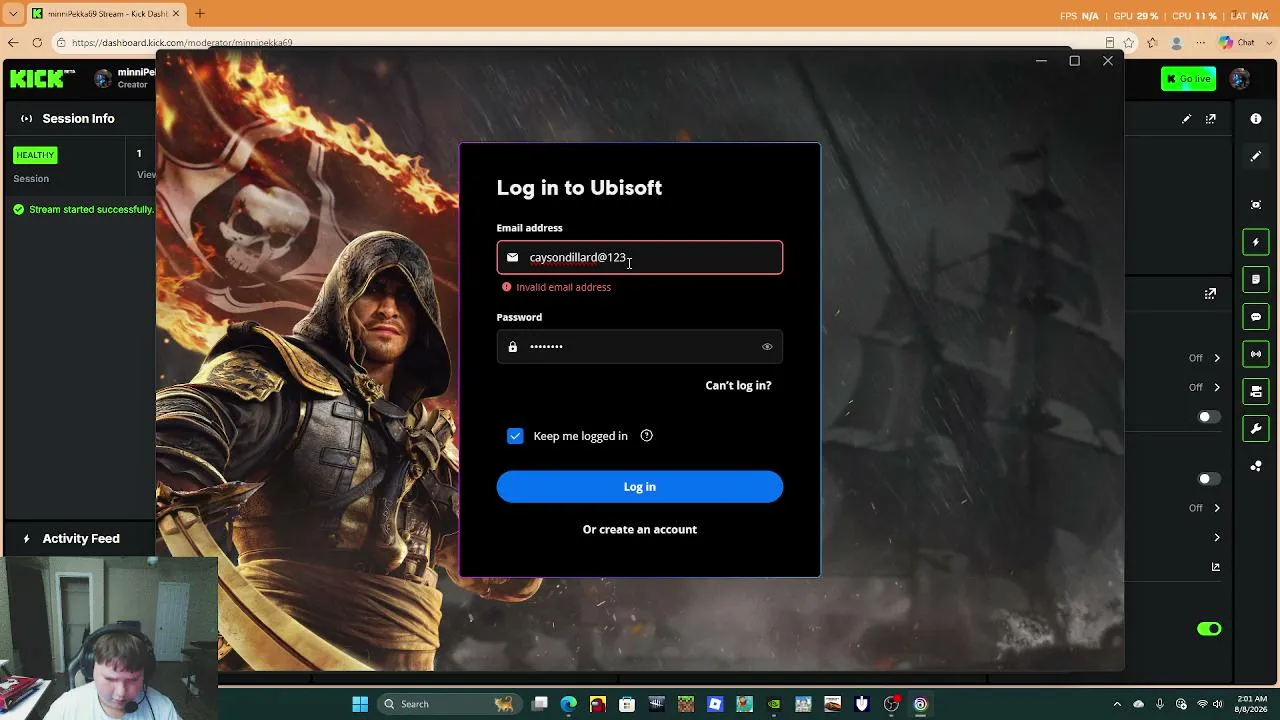The height and width of the screenshot is (720, 1280).
Task: Click the three-dots icon below the wrench
Action: (1256, 466)
